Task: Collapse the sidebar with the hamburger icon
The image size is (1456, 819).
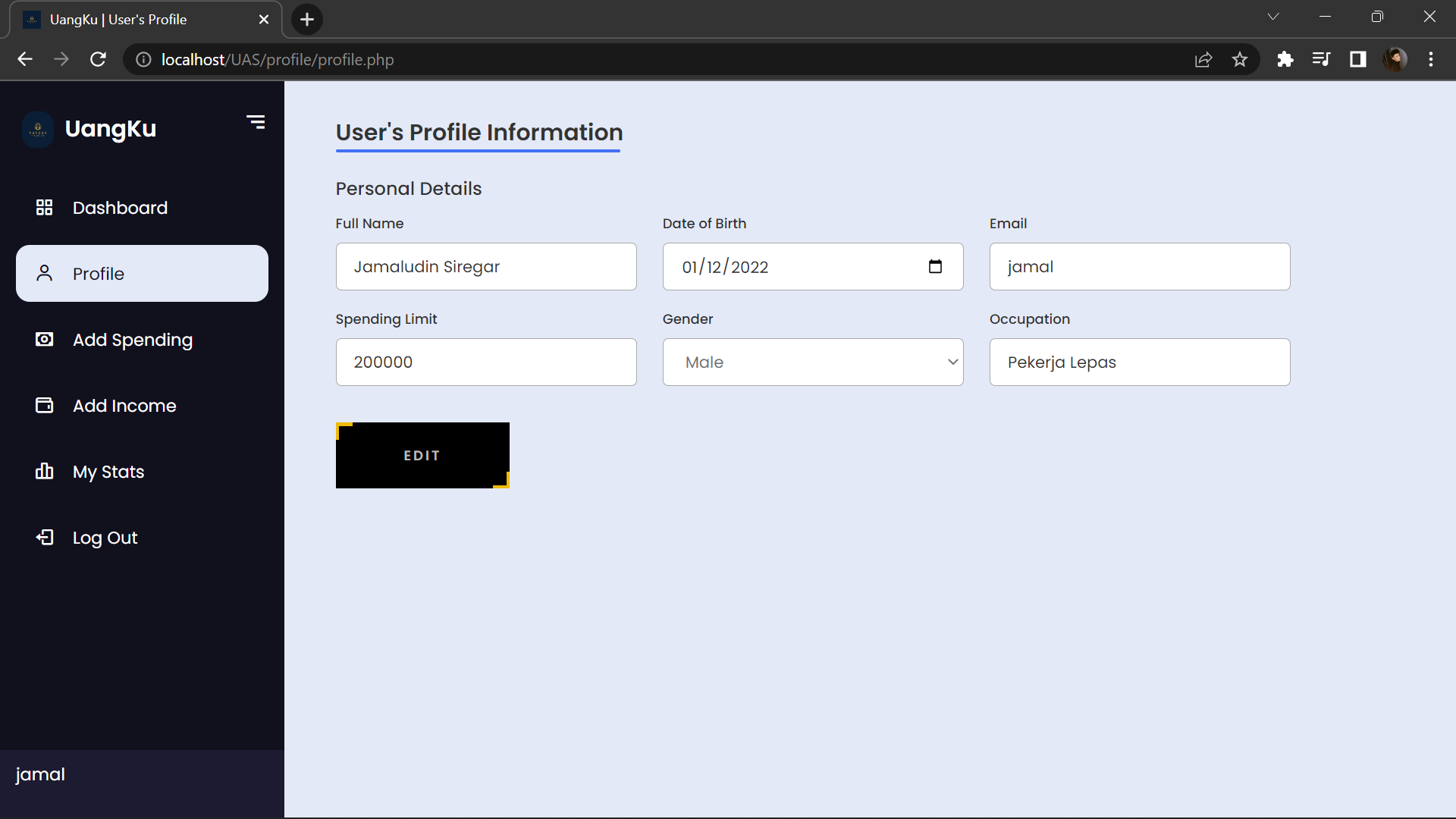Action: point(256,121)
